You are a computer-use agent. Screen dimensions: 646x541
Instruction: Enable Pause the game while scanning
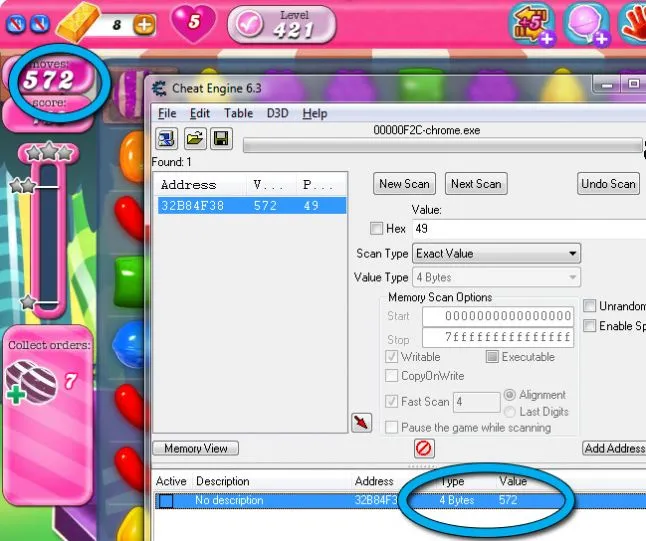click(x=391, y=427)
